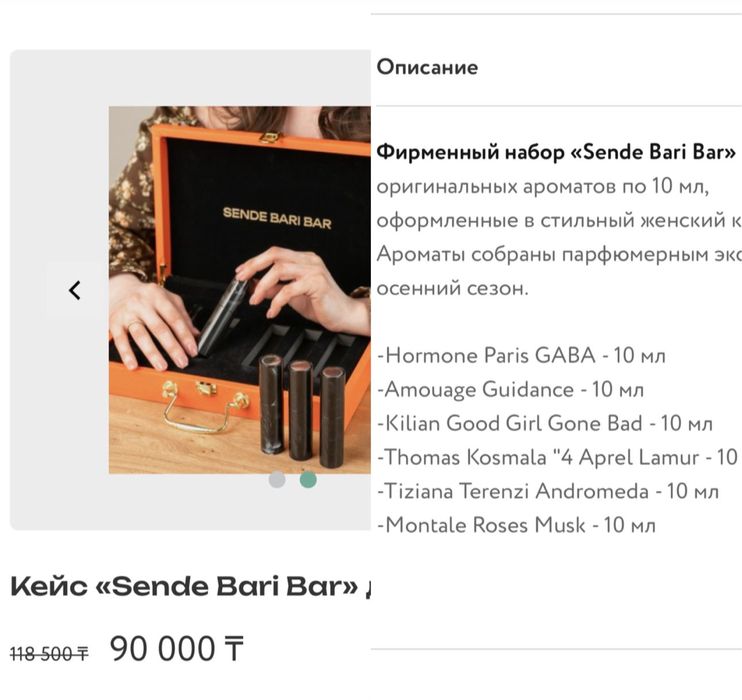Click the three standing perfume vials

click(x=301, y=405)
